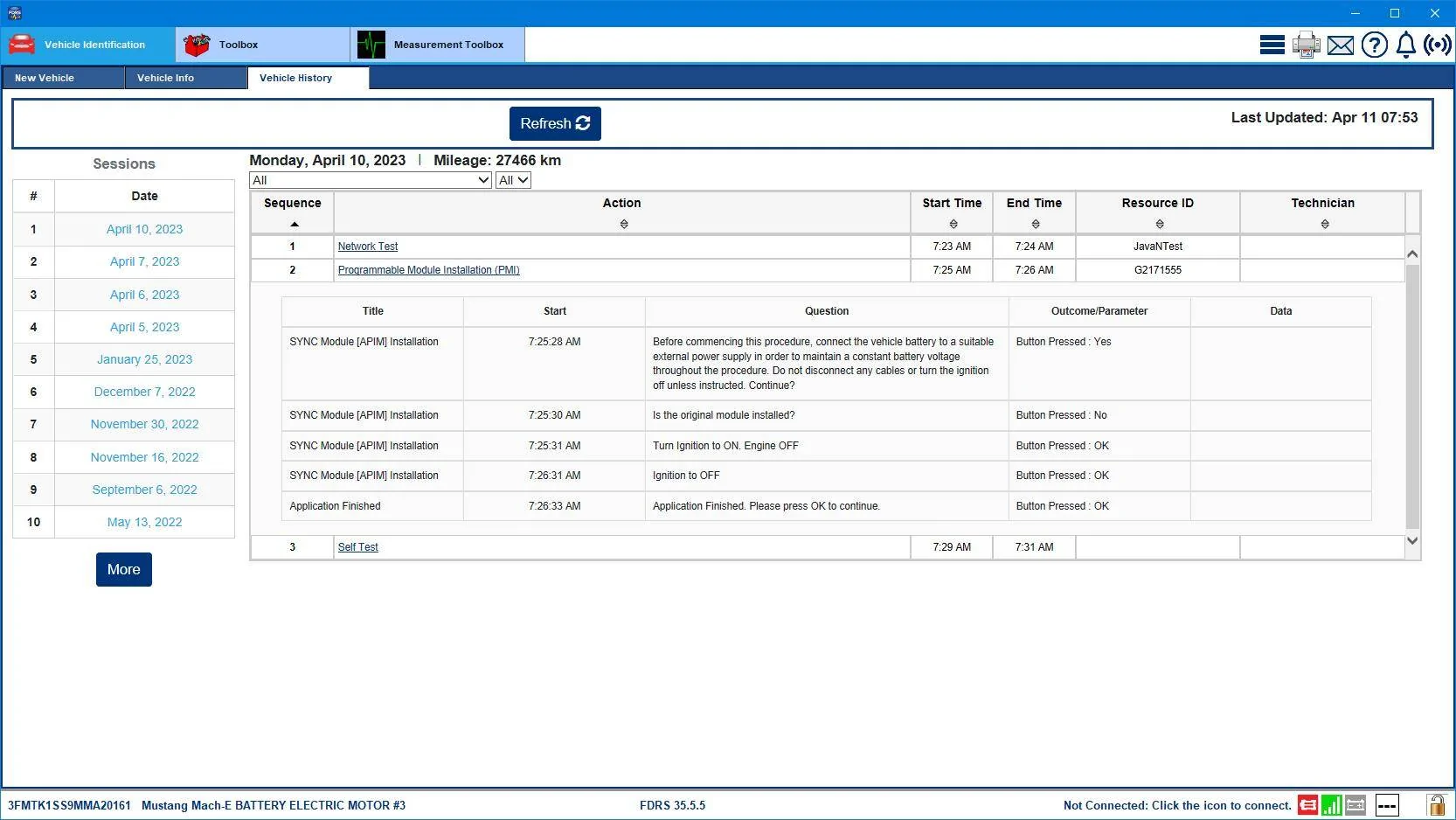
Task: Sort by Start Time column icon
Action: tap(953, 225)
